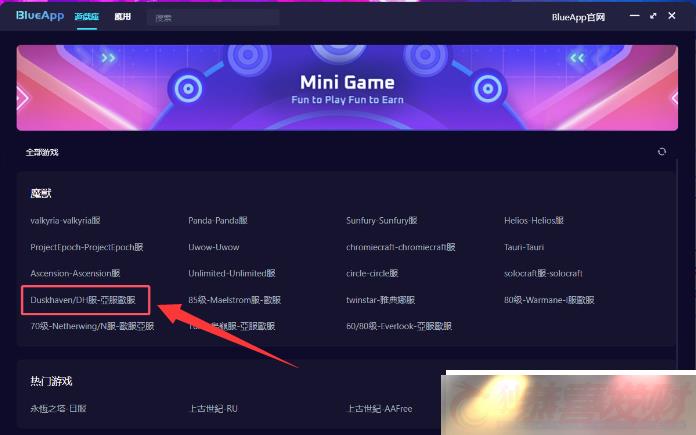Open Helios-Helios服 entry
This screenshot has width=696, height=435.
point(534,221)
